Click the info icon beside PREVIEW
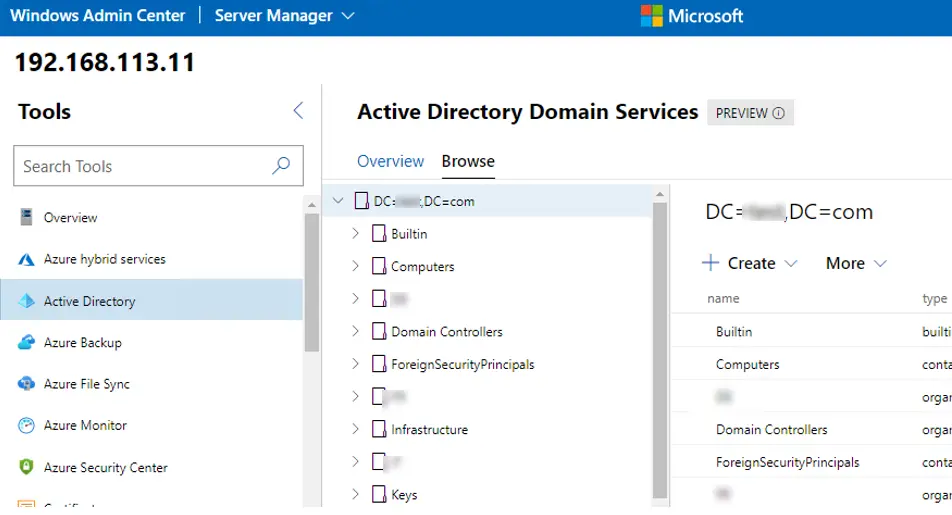This screenshot has height=515, width=952. coord(778,114)
